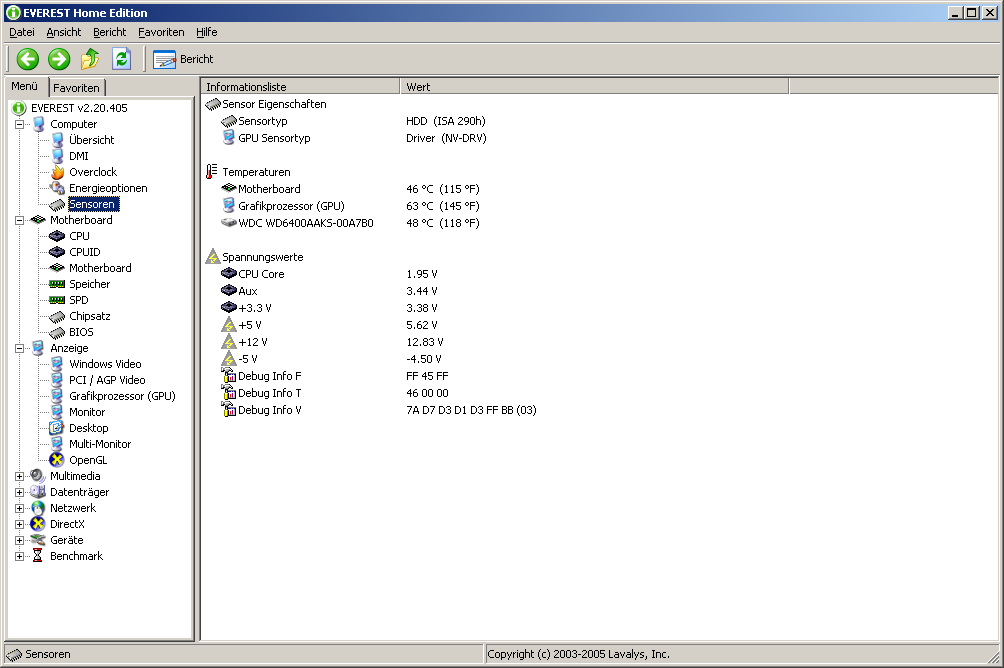The height and width of the screenshot is (668, 1004).
Task: Click the DMI icon in tree
Action: [x=58, y=156]
